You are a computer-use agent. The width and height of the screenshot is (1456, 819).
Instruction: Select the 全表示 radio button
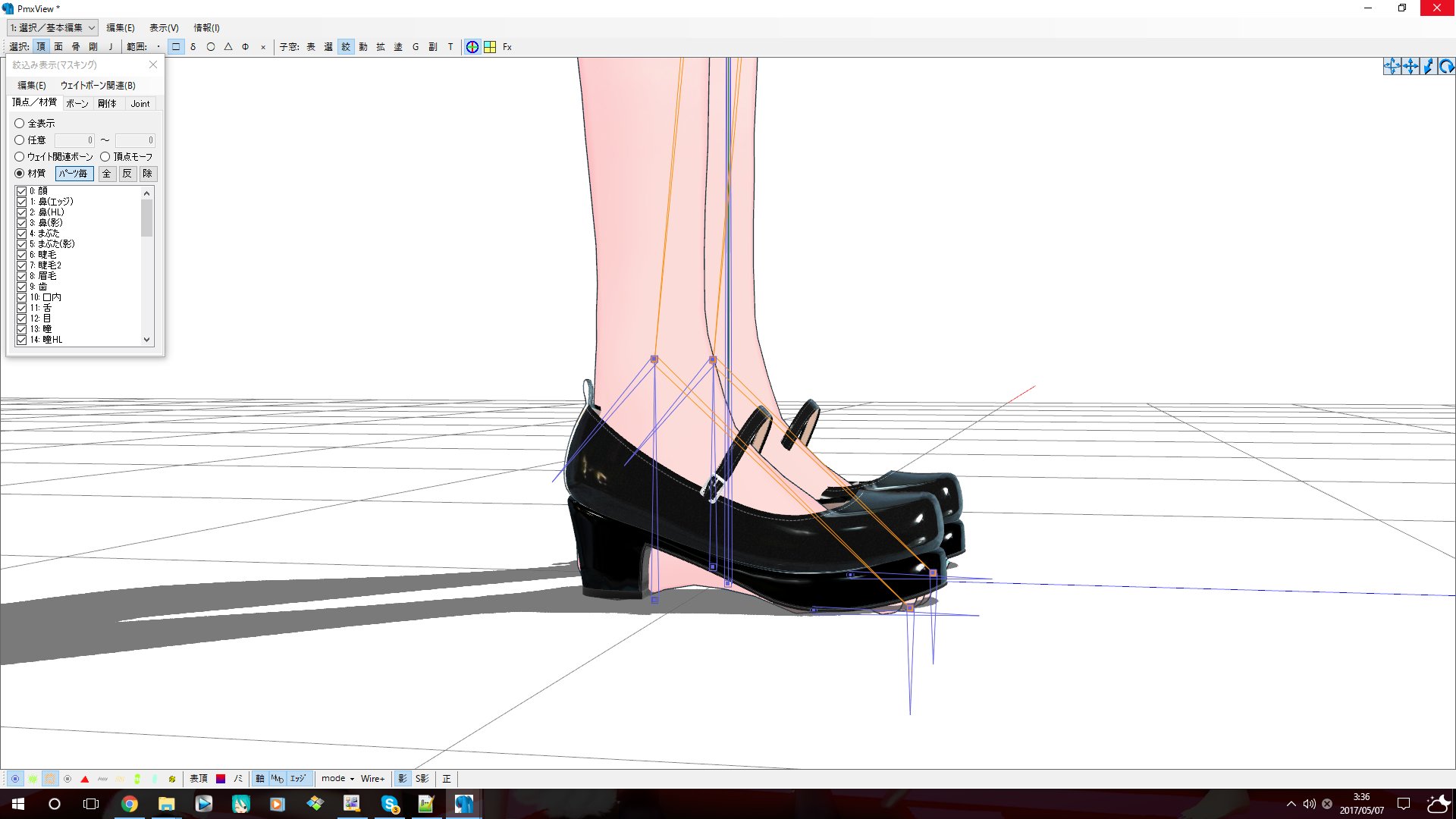[20, 124]
